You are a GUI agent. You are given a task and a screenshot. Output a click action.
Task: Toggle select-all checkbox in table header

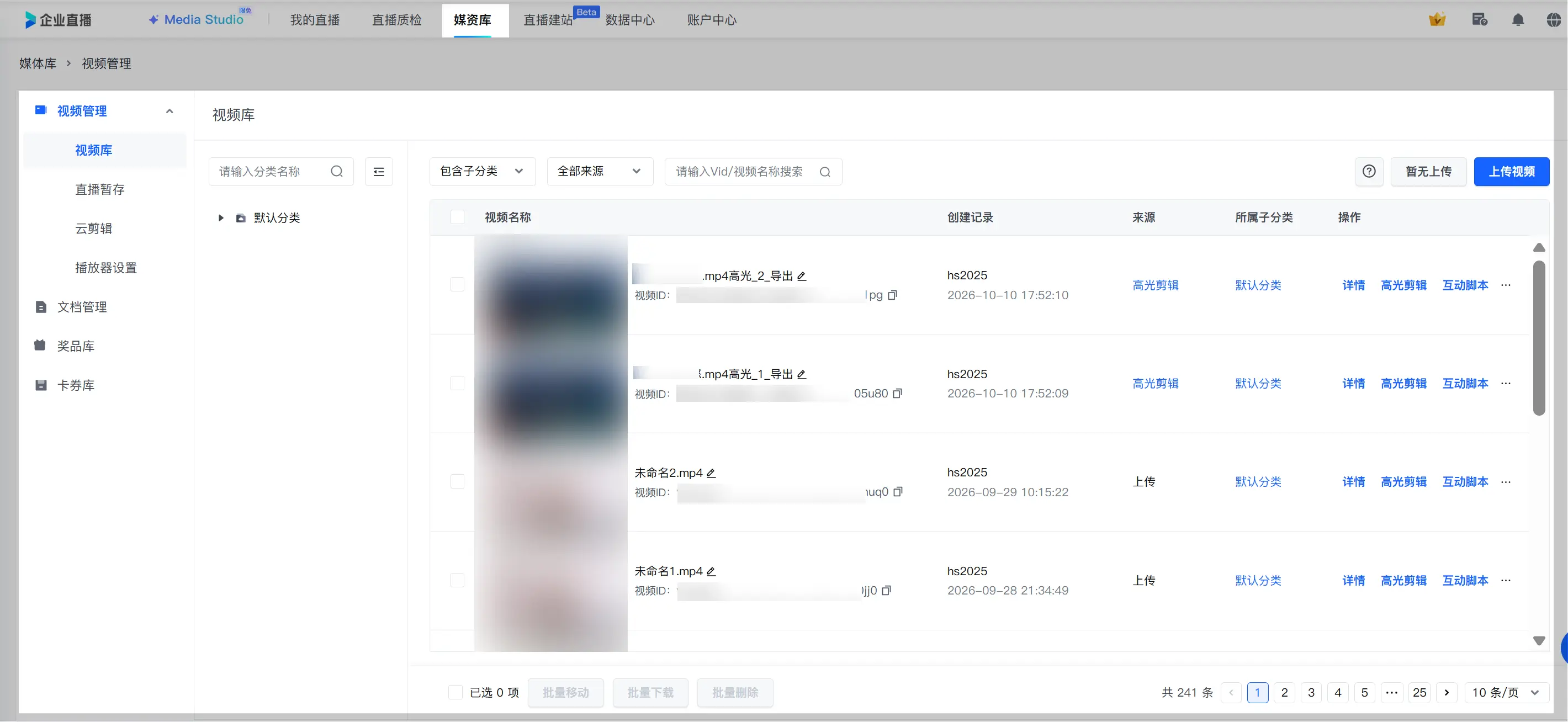457,217
